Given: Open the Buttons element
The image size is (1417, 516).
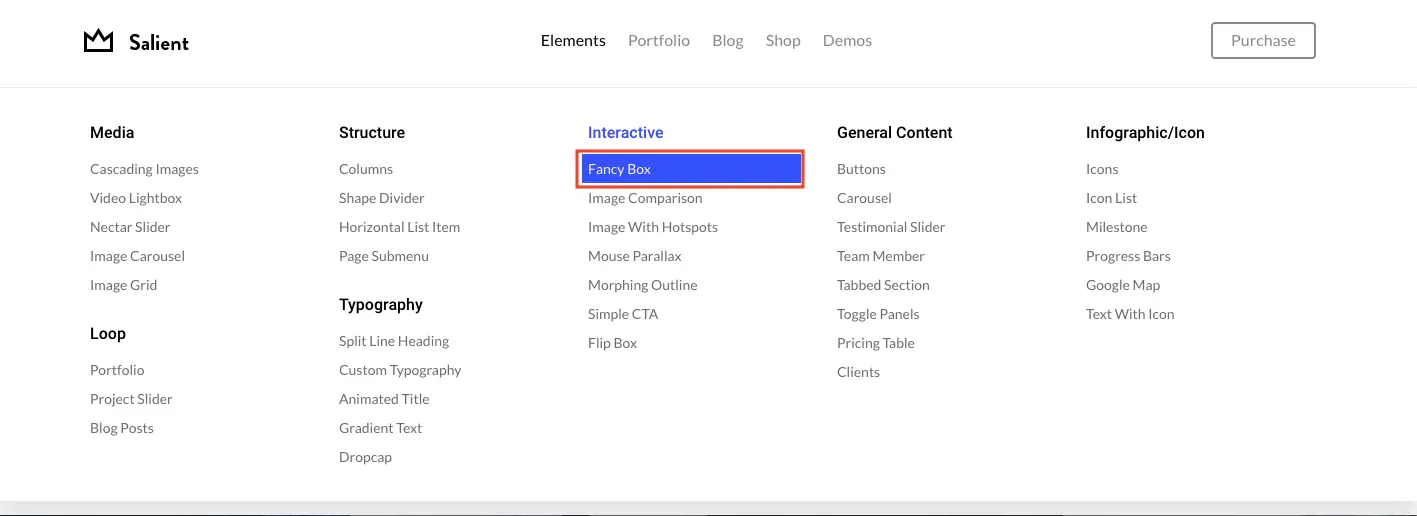Looking at the screenshot, I should tap(861, 169).
